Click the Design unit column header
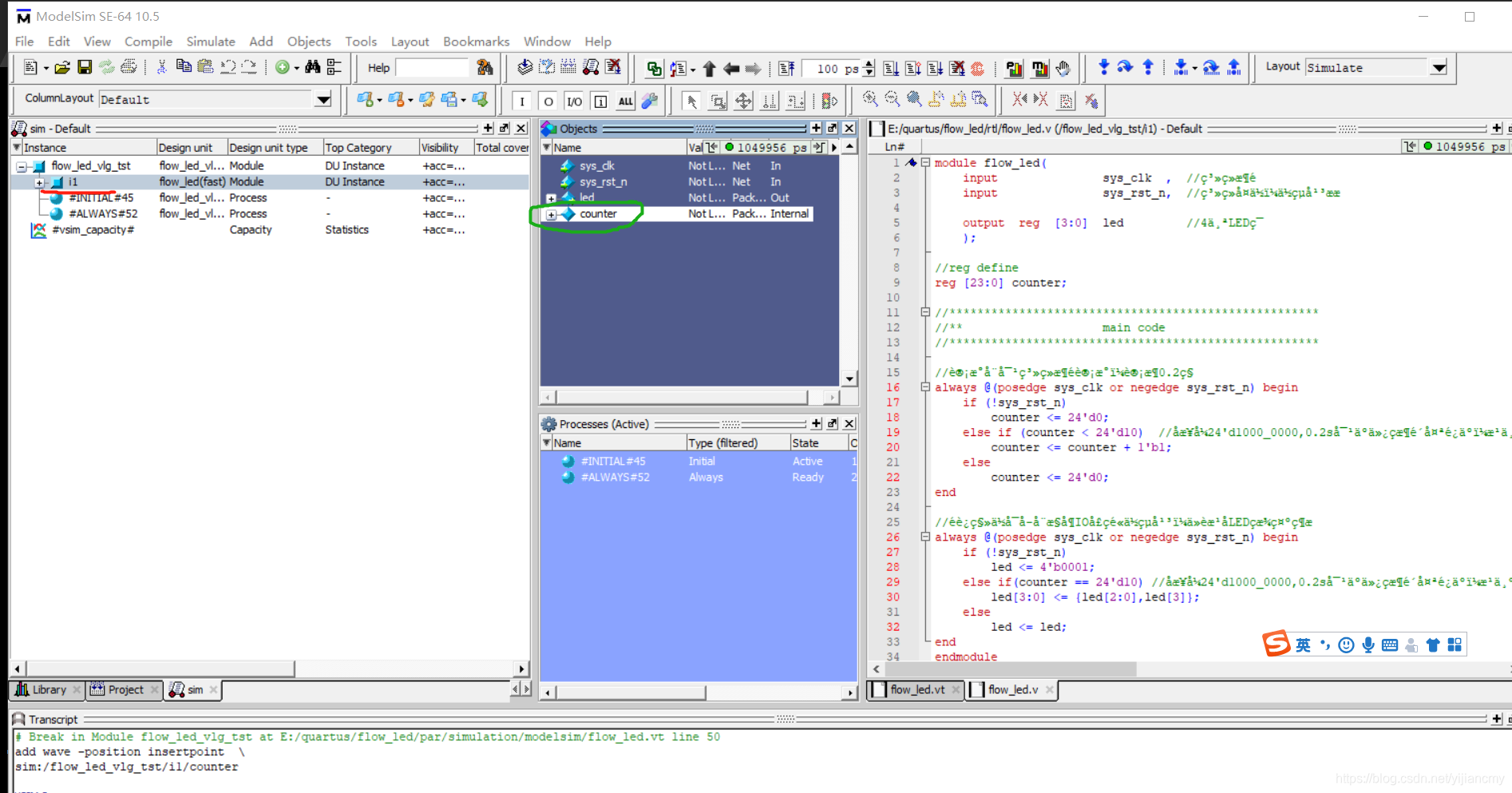The image size is (1512, 793). (192, 148)
